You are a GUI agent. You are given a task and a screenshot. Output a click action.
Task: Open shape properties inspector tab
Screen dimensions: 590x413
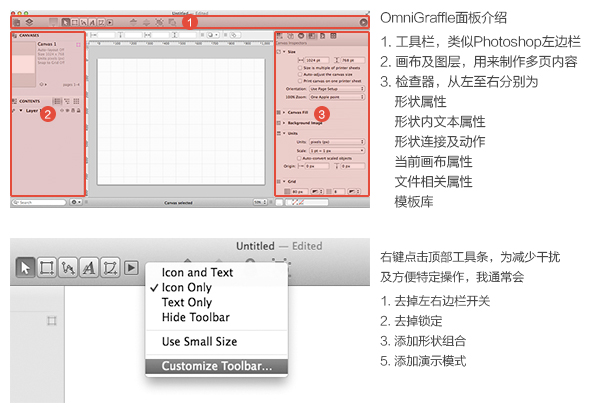280,36
